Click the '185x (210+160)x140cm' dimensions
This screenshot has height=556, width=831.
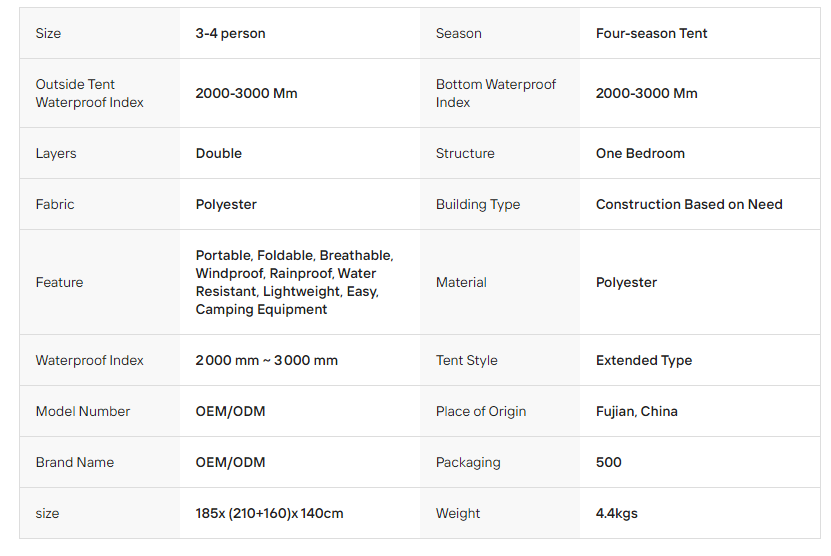(x=269, y=513)
